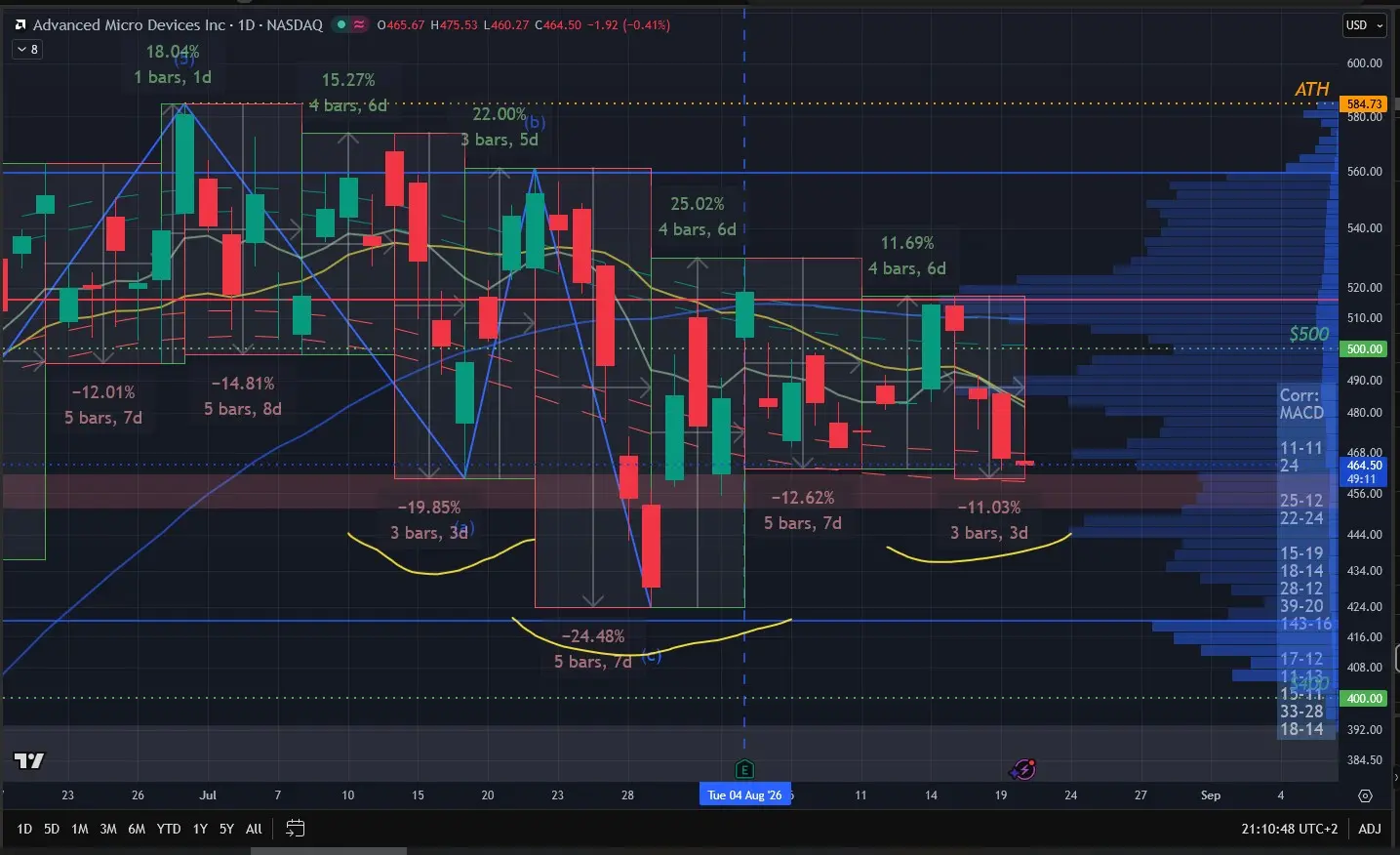
Task: Click the 'Sep' label on the time axis
Action: pos(1211,795)
